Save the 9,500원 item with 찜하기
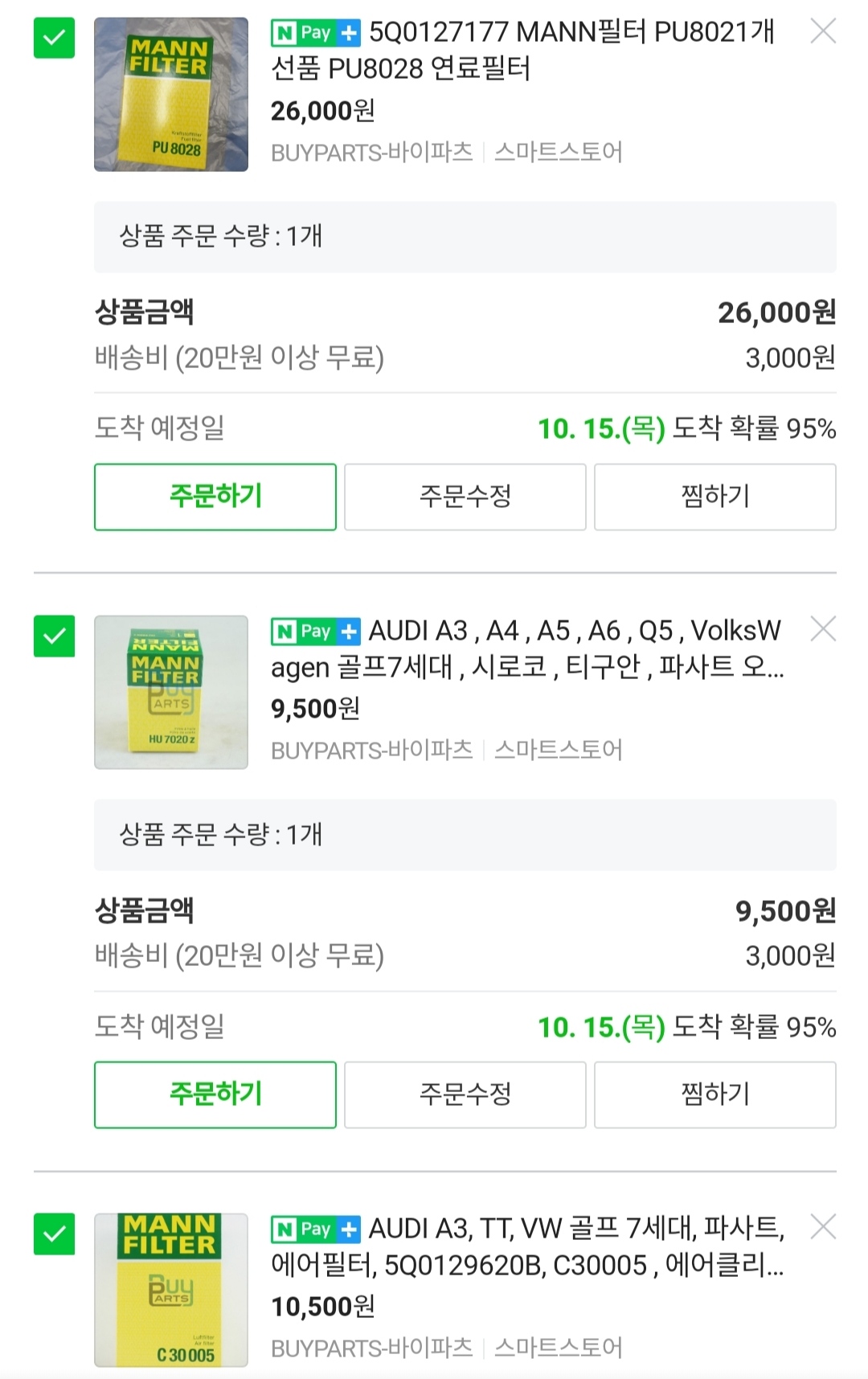 click(715, 1095)
